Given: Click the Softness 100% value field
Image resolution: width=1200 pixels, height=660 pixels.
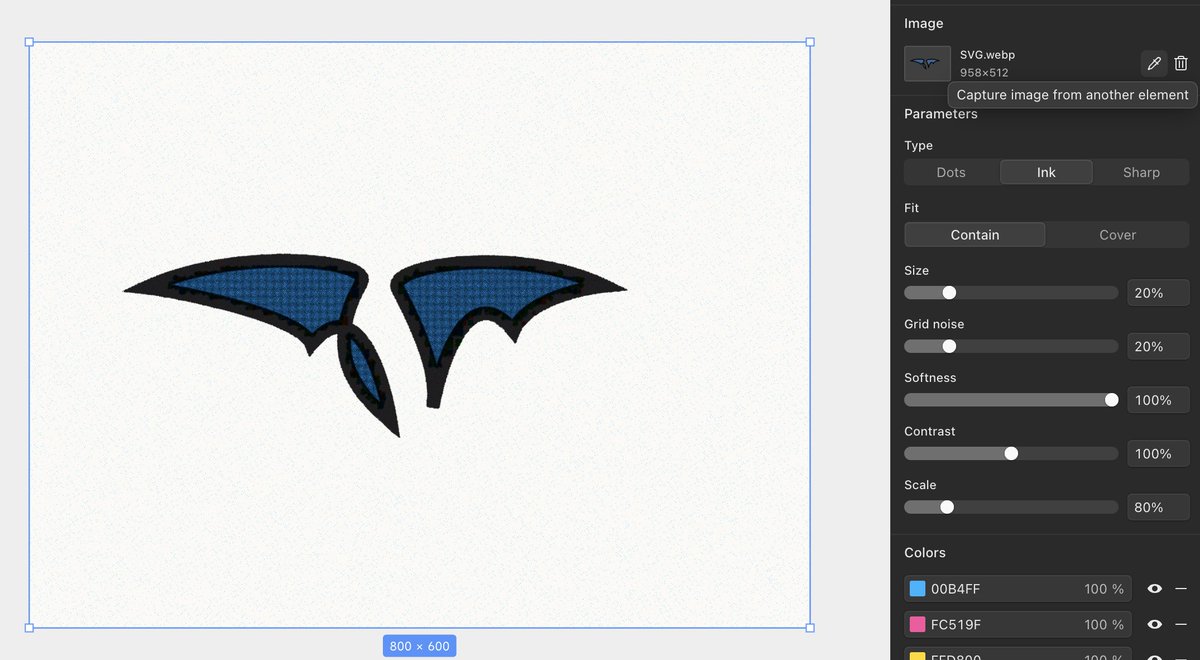Looking at the screenshot, I should click(x=1158, y=400).
